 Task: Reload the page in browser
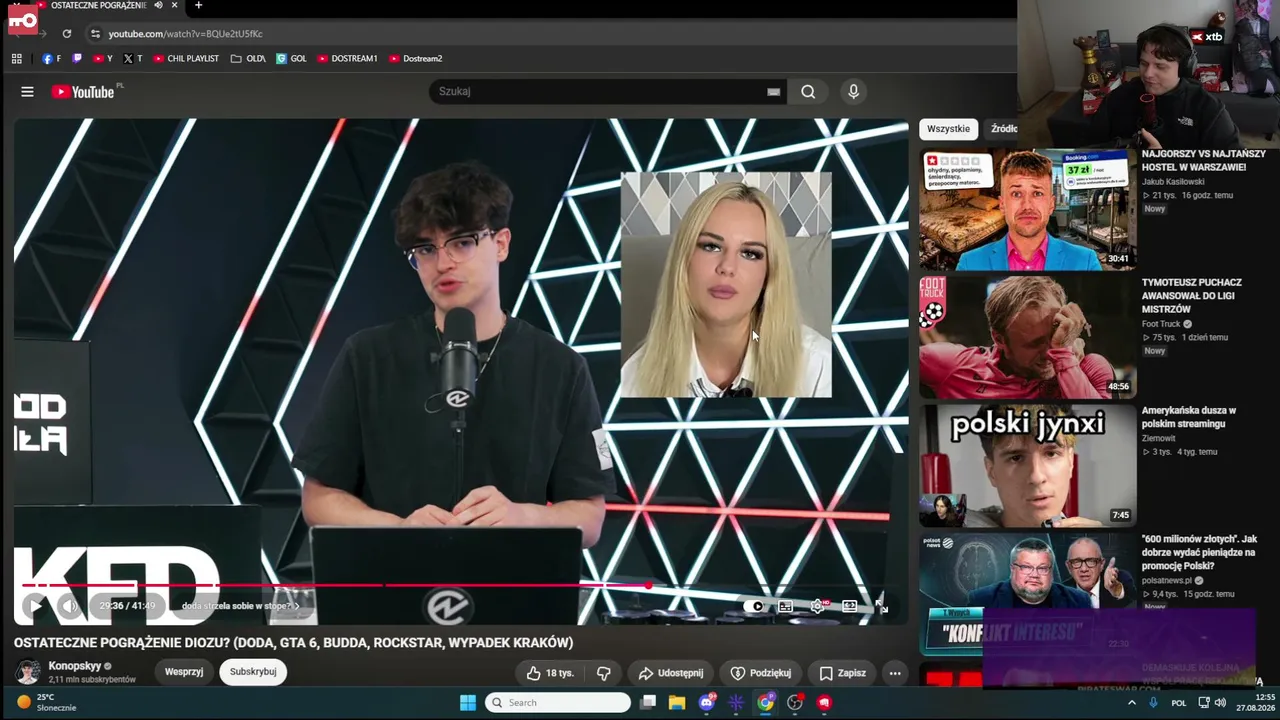[67, 33]
